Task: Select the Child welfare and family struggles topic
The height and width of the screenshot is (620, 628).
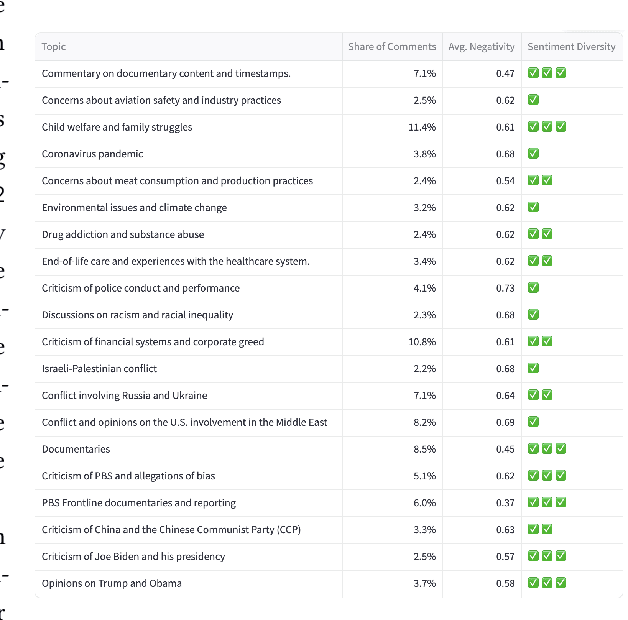Action: click(117, 127)
